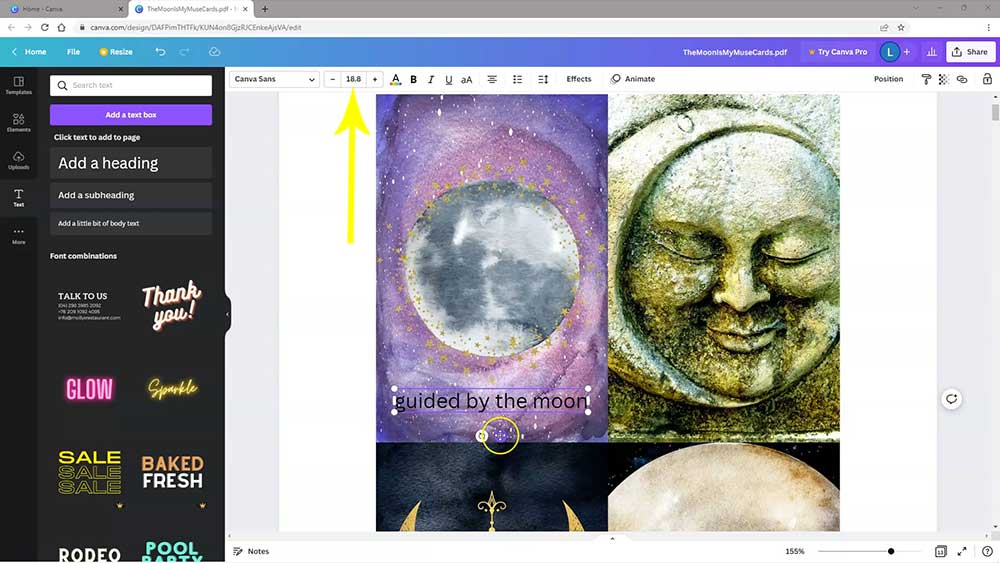
Task: Select the Baked Fresh font combination
Action: (x=172, y=472)
